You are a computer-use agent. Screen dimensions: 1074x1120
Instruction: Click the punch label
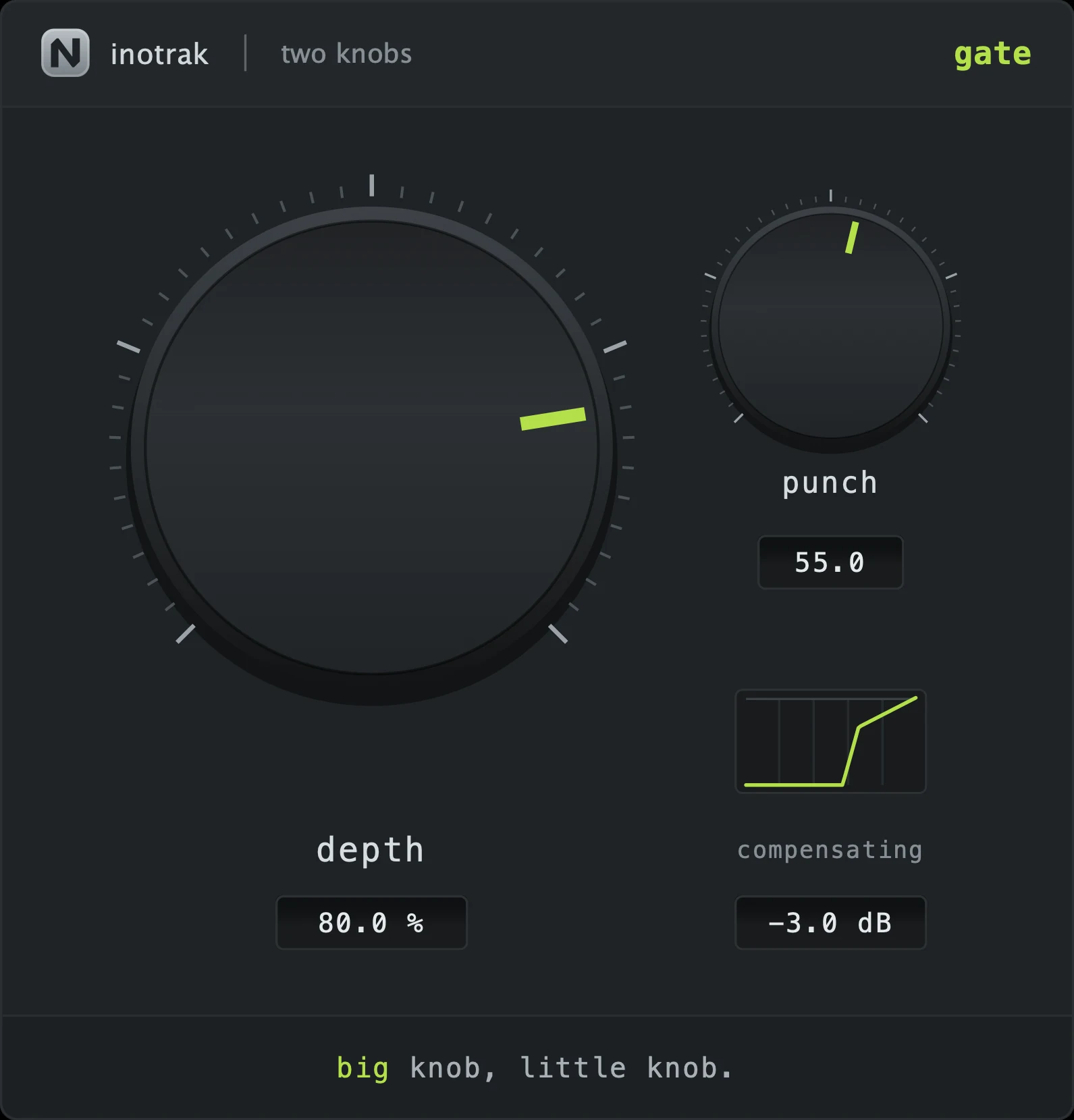[830, 484]
